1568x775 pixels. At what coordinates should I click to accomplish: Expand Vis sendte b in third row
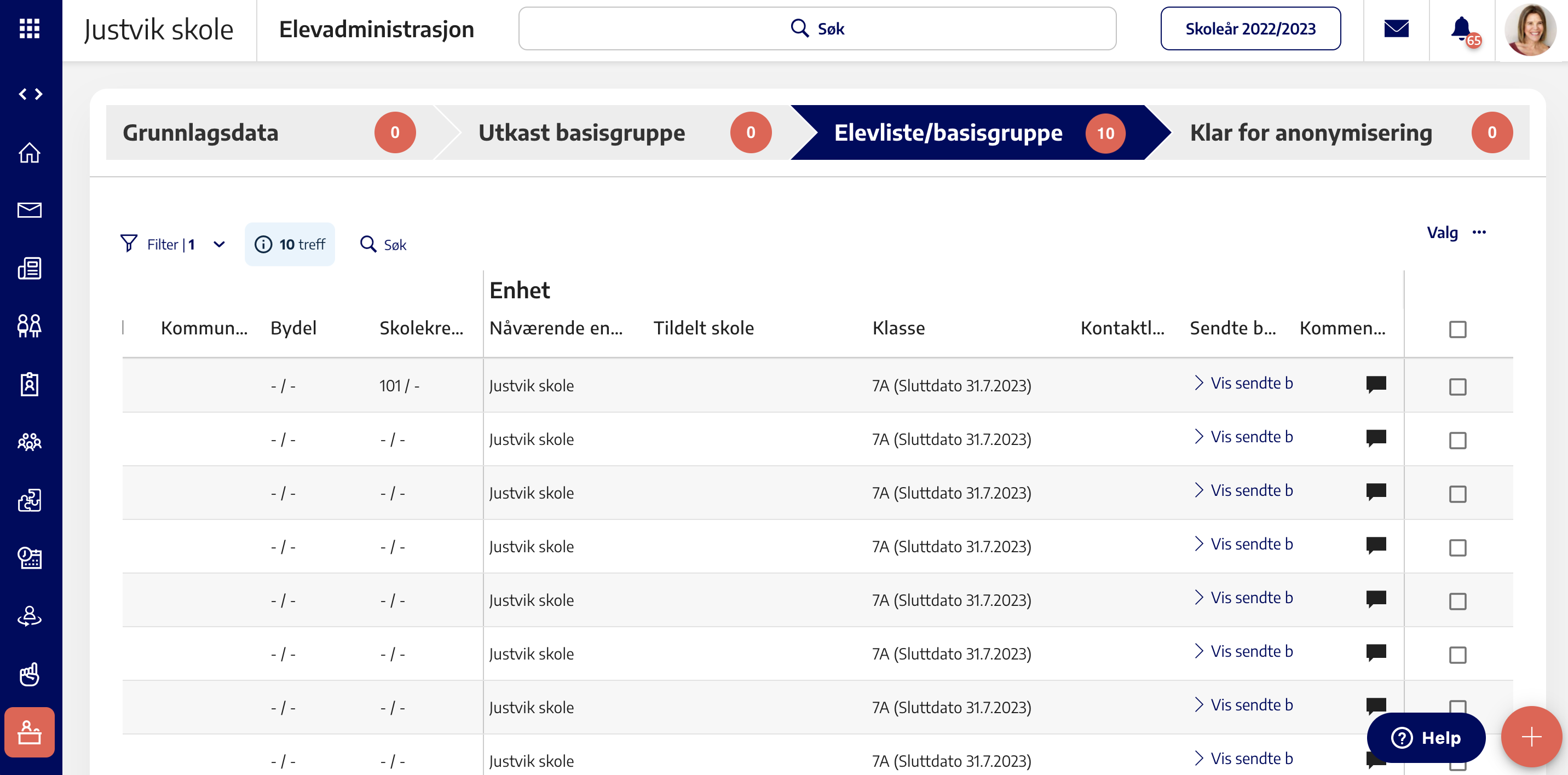tap(1243, 490)
